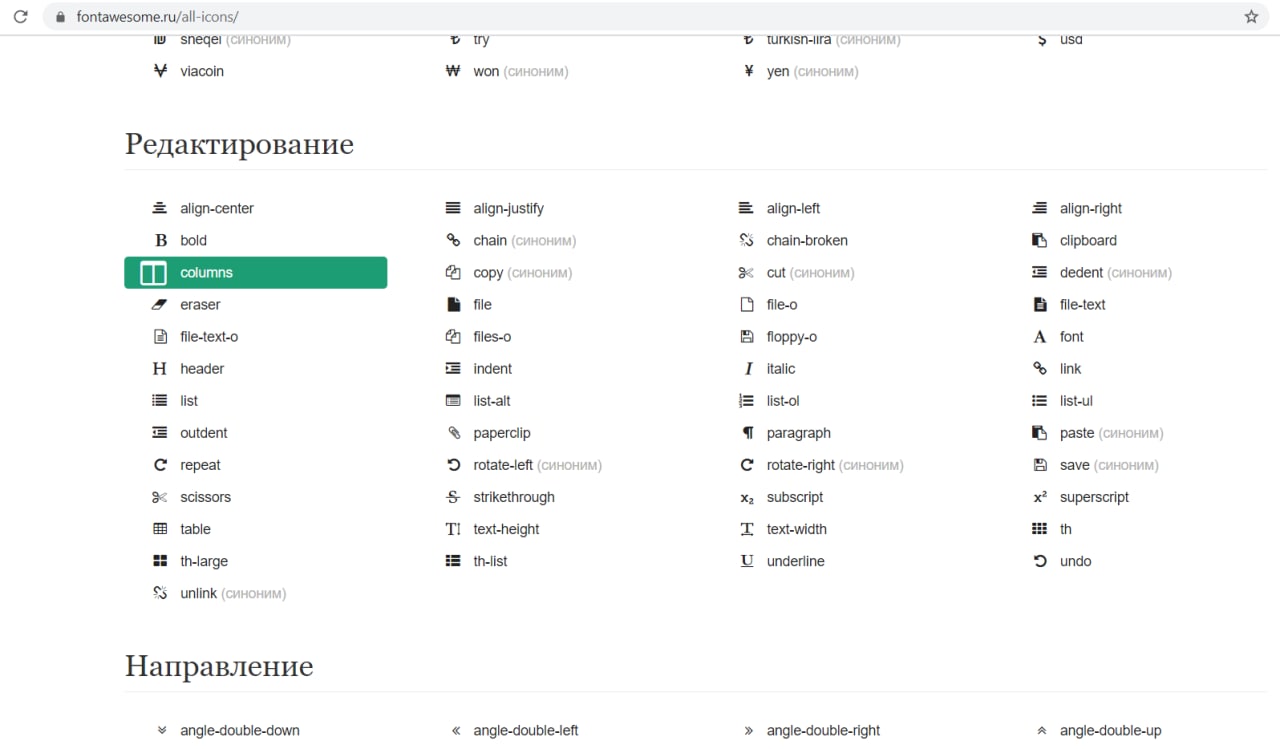Click the align-right icon

point(1040,208)
